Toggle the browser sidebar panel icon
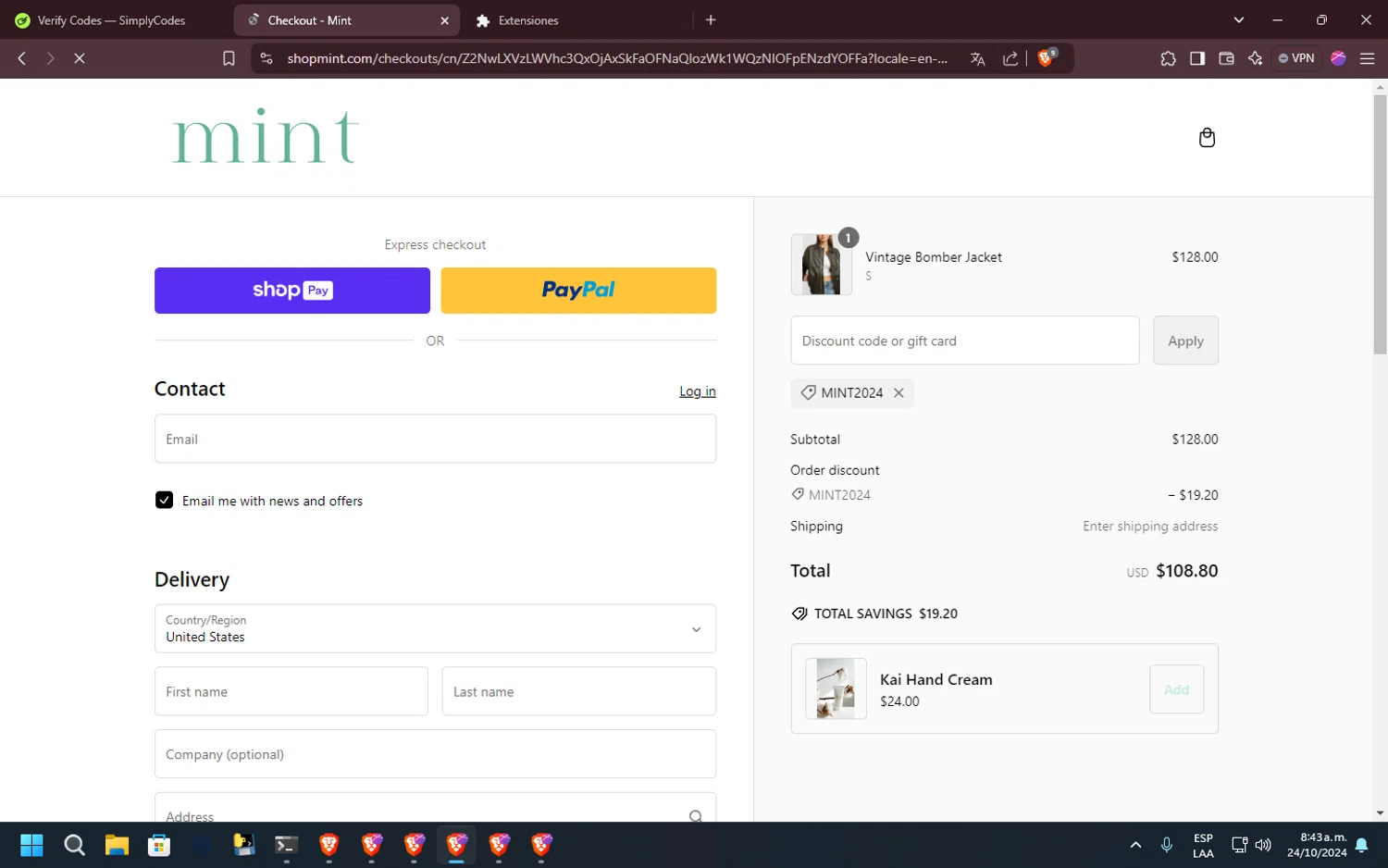This screenshot has height=868, width=1388. tap(1197, 58)
